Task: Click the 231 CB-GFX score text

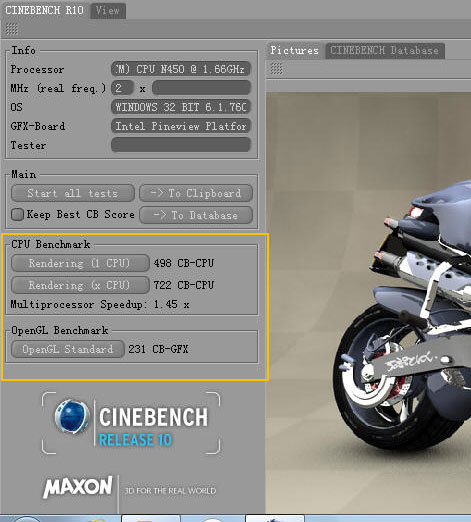Action: 158,349
